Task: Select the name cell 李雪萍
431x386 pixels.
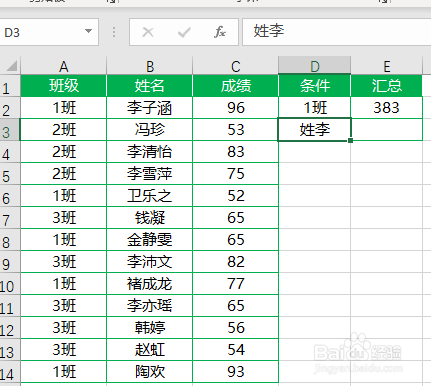Action: 149,174
